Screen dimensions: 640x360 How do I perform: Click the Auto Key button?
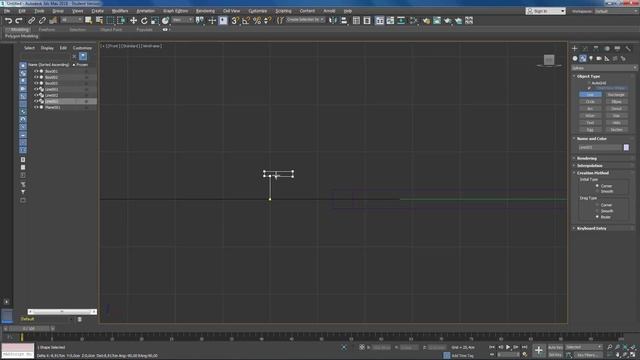coord(555,347)
